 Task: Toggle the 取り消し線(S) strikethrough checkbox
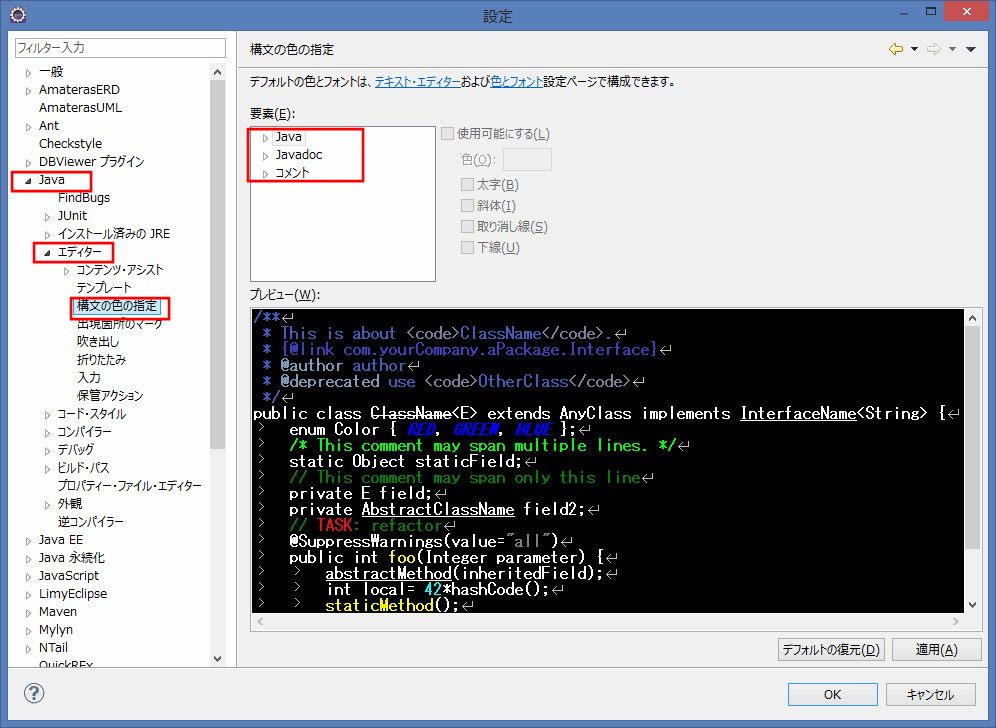(x=468, y=227)
